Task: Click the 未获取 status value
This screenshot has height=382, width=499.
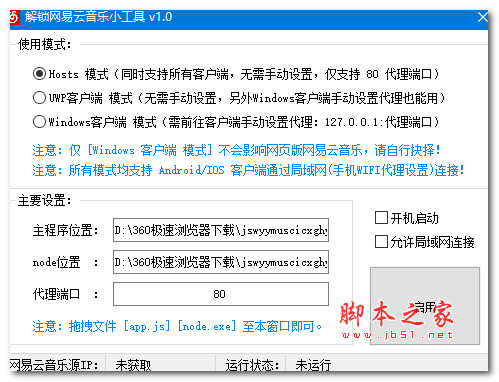Action: tap(133, 365)
